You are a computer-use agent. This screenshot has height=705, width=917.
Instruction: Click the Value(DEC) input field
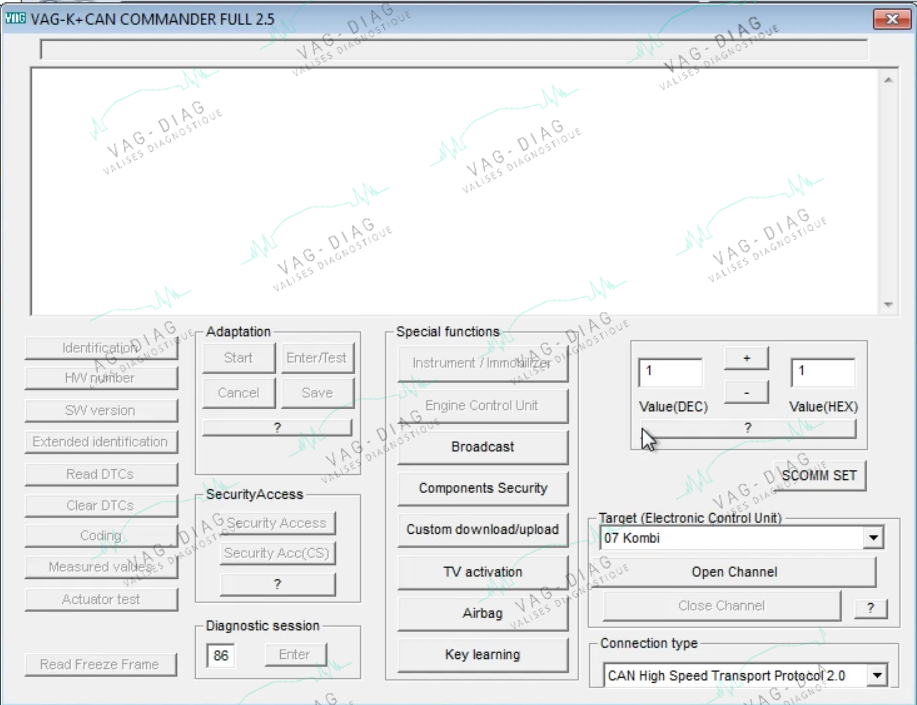coord(670,373)
